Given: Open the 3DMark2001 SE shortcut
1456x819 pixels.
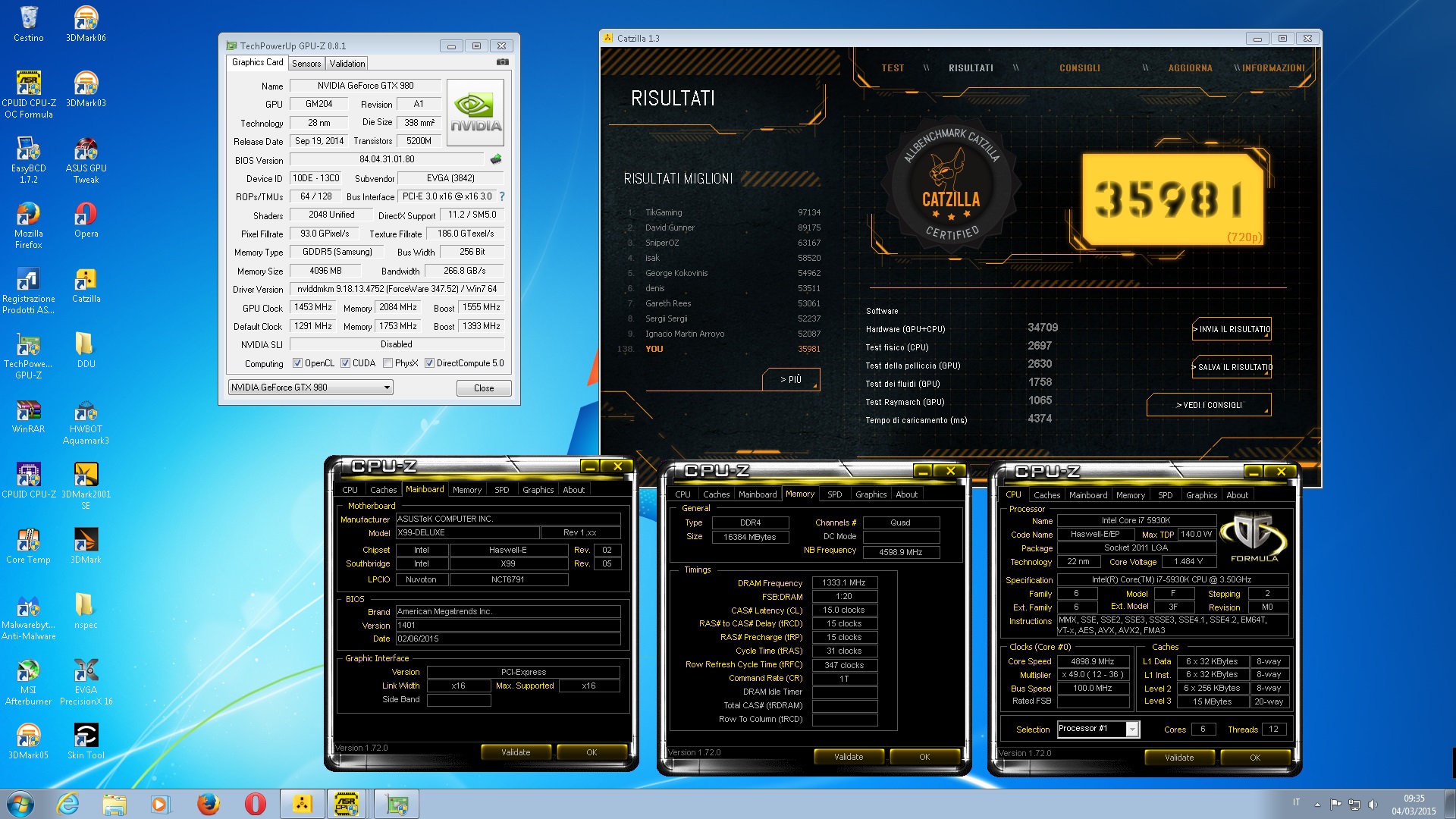Looking at the screenshot, I should point(86,486).
